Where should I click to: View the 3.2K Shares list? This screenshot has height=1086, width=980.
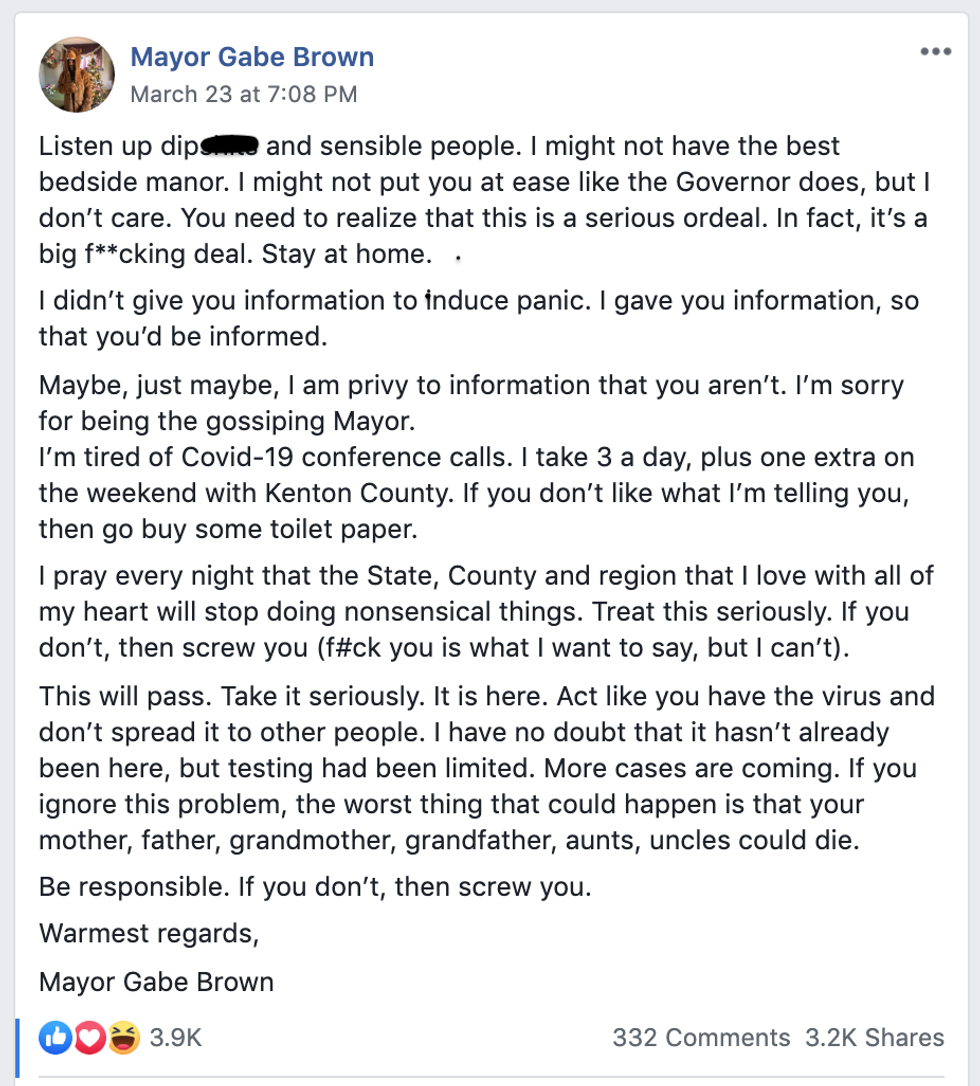point(875,1038)
